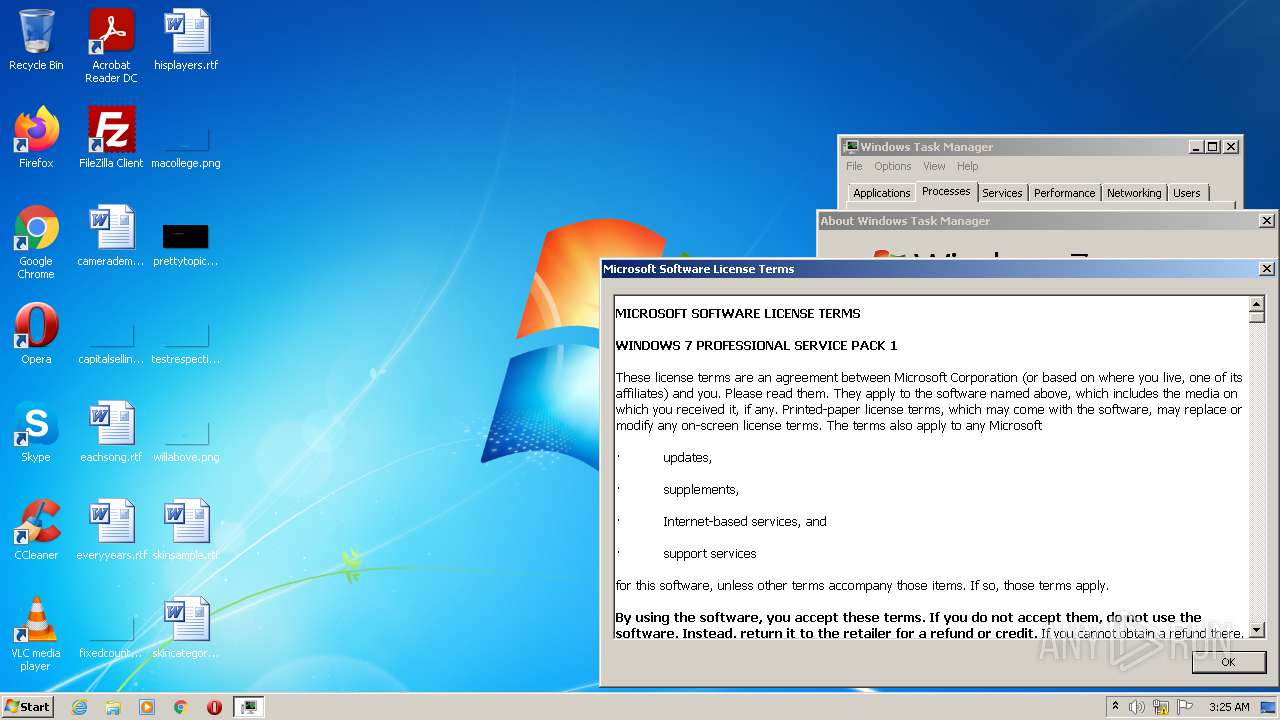Click the 'Internet-based services, and' bullet text
The width and height of the screenshot is (1280, 720).
click(x=745, y=522)
